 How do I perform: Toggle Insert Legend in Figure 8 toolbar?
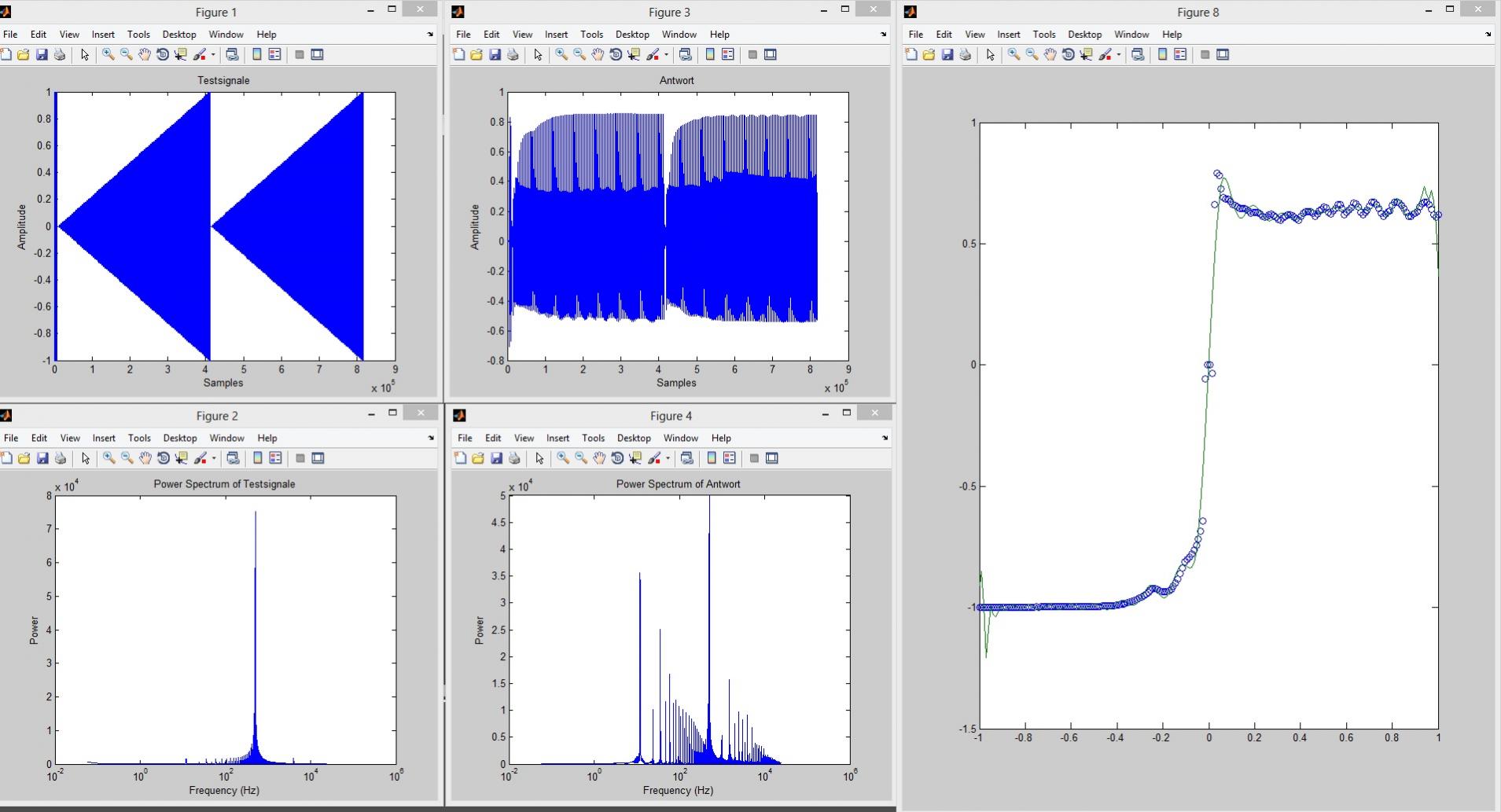pyautogui.click(x=1180, y=54)
